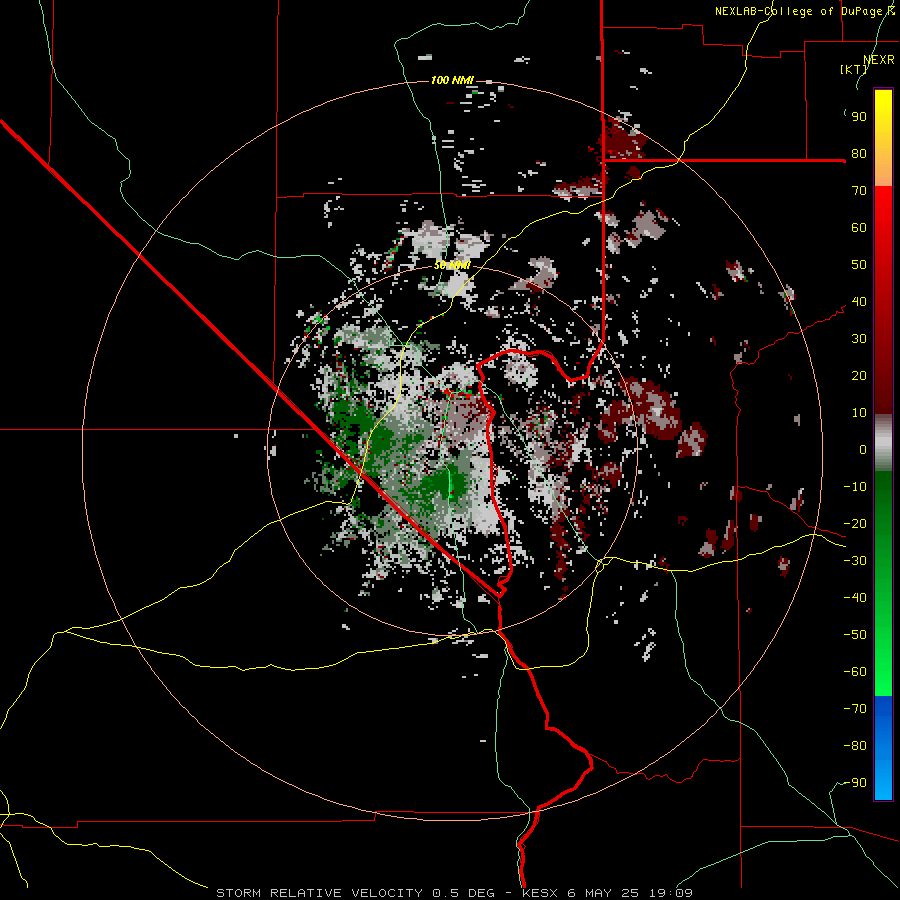Image resolution: width=900 pixels, height=900 pixels.
Task: Select the -30 legend value
Action: pyautogui.click(x=855, y=561)
